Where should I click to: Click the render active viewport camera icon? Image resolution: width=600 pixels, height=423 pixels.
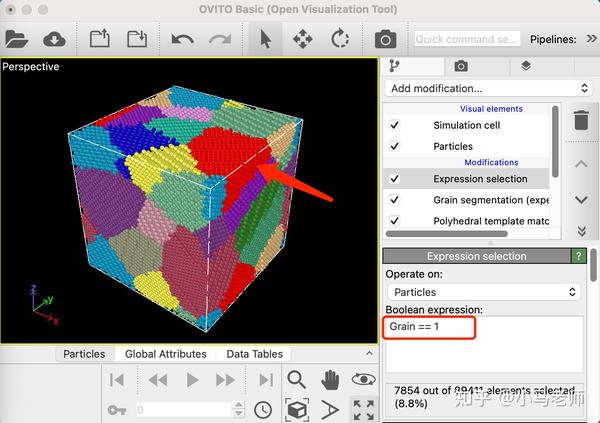coord(385,39)
